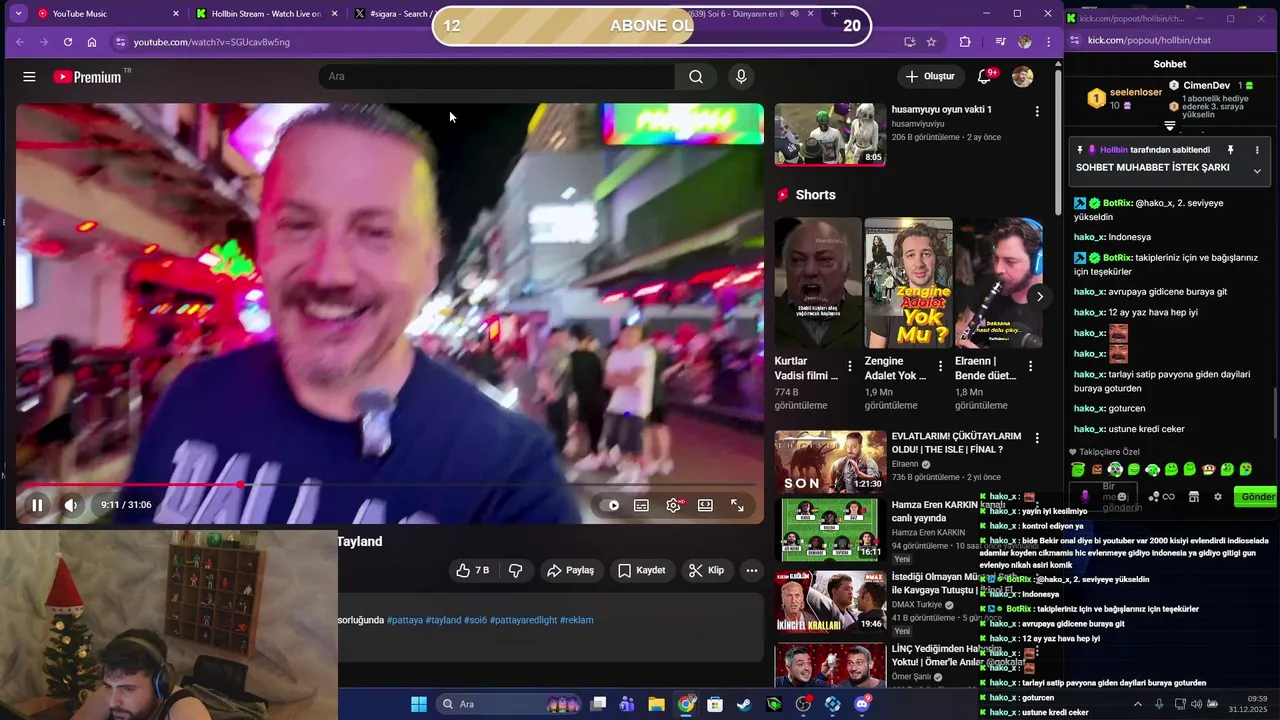The height and width of the screenshot is (720, 1280).
Task: Open Kick chat shop icon
Action: click(1193, 496)
